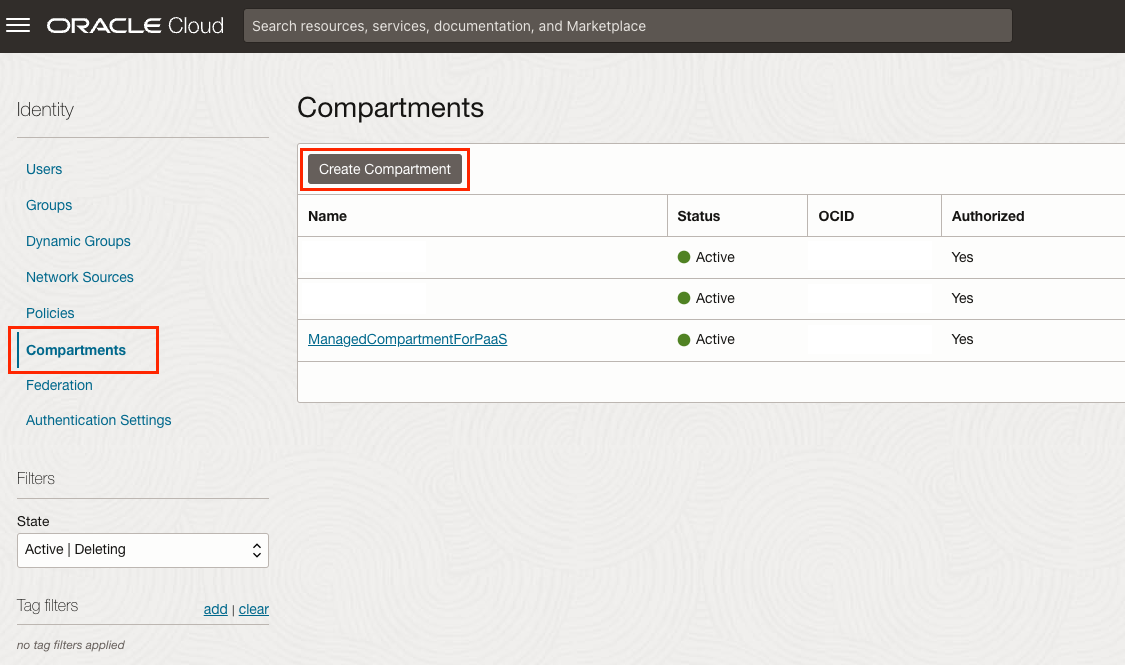Open the Federation page
Image resolution: width=1125 pixels, height=665 pixels.
pos(59,385)
